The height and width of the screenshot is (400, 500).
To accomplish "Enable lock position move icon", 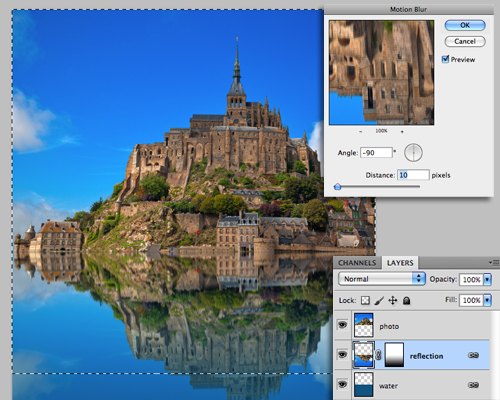I will [393, 300].
